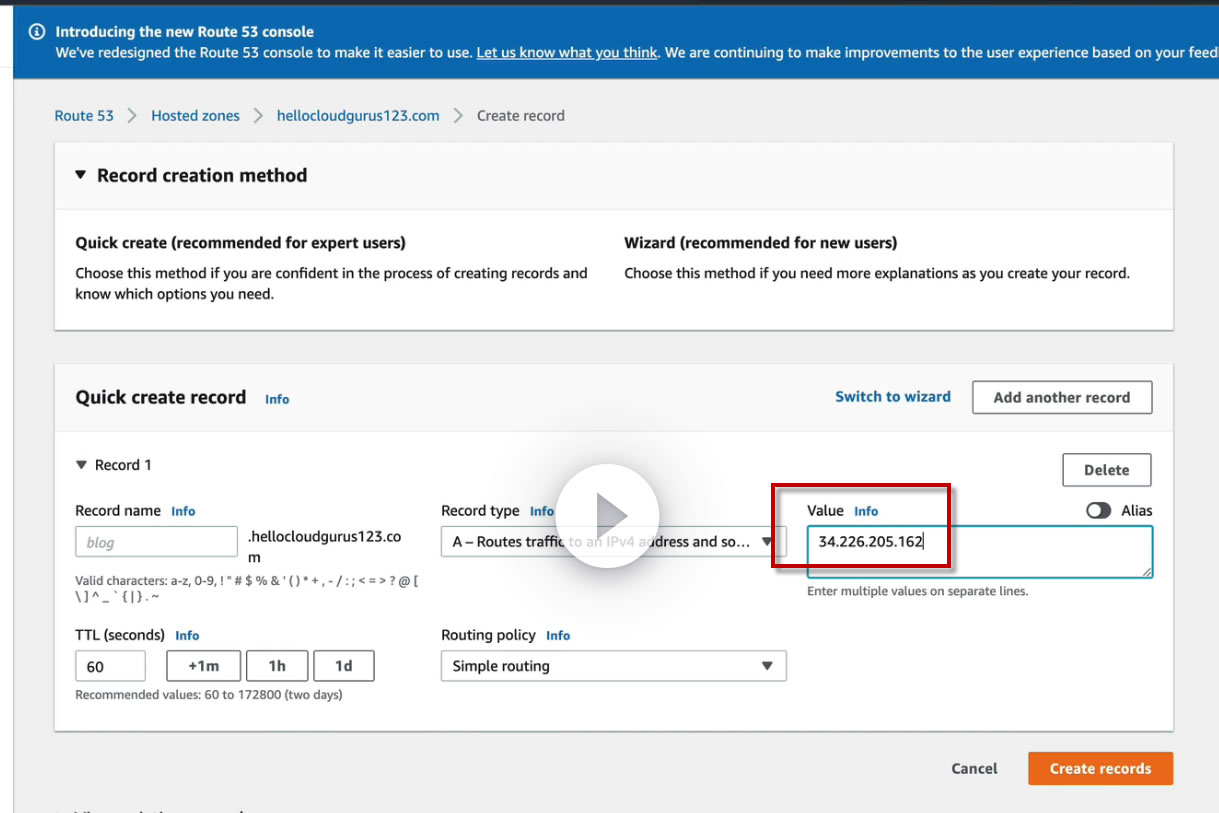The height and width of the screenshot is (813, 1219).
Task: Open Route 53 breadcrumb link
Action: pyautogui.click(x=84, y=116)
